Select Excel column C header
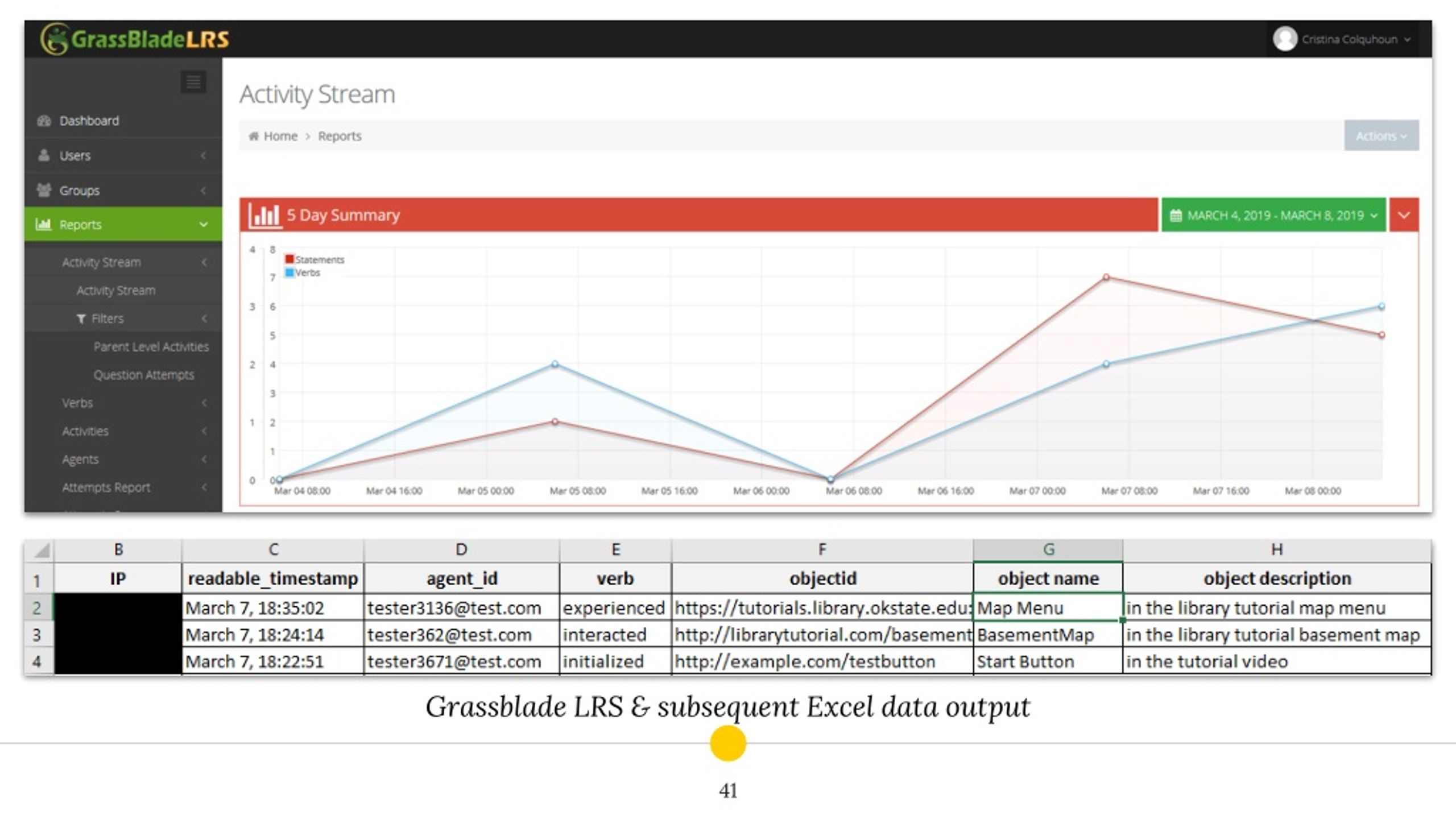Screen dimensions: 1456x819 tap(273, 550)
